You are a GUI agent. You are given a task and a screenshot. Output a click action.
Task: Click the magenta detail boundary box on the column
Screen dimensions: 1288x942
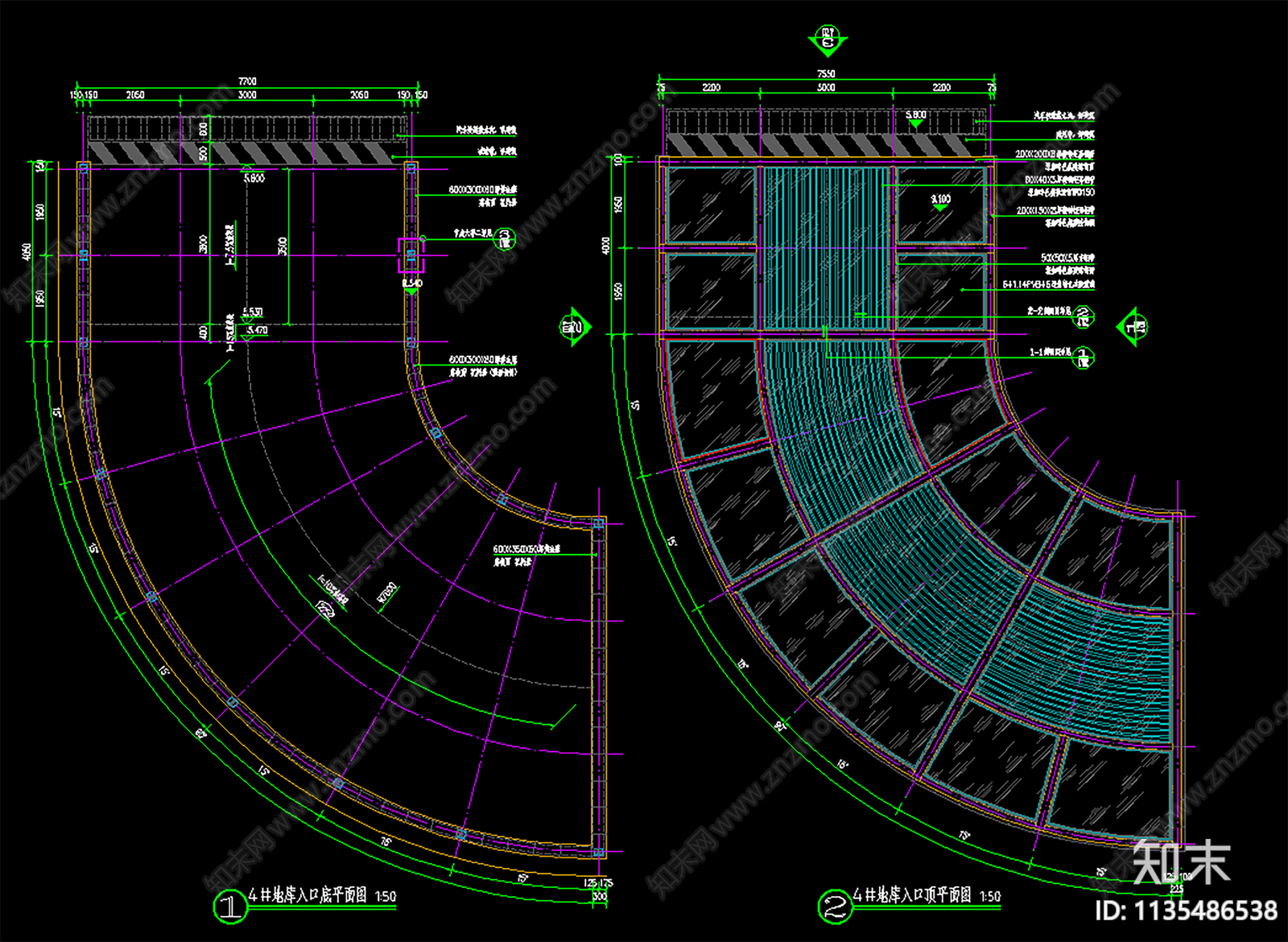coord(411,255)
